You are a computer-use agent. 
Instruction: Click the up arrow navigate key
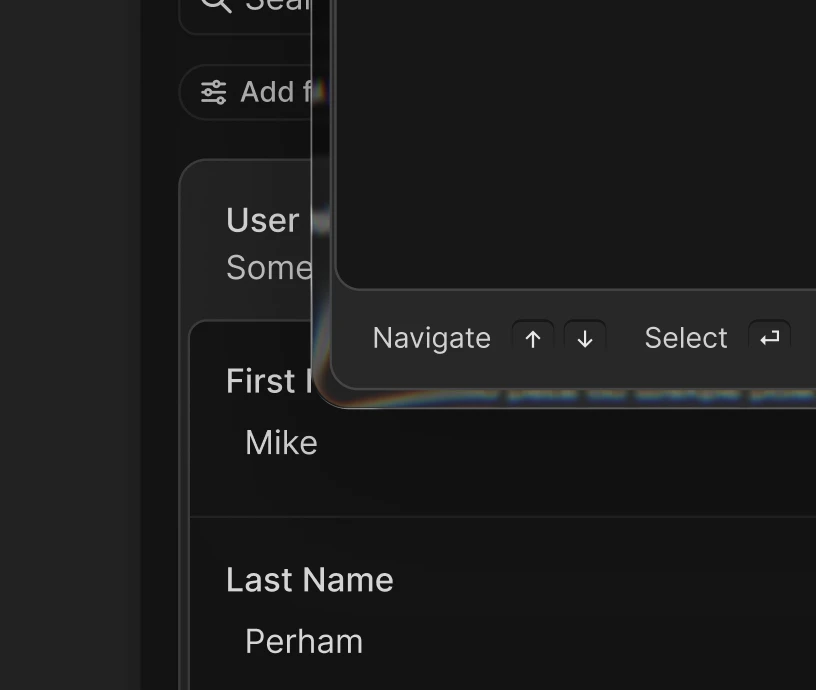532,339
